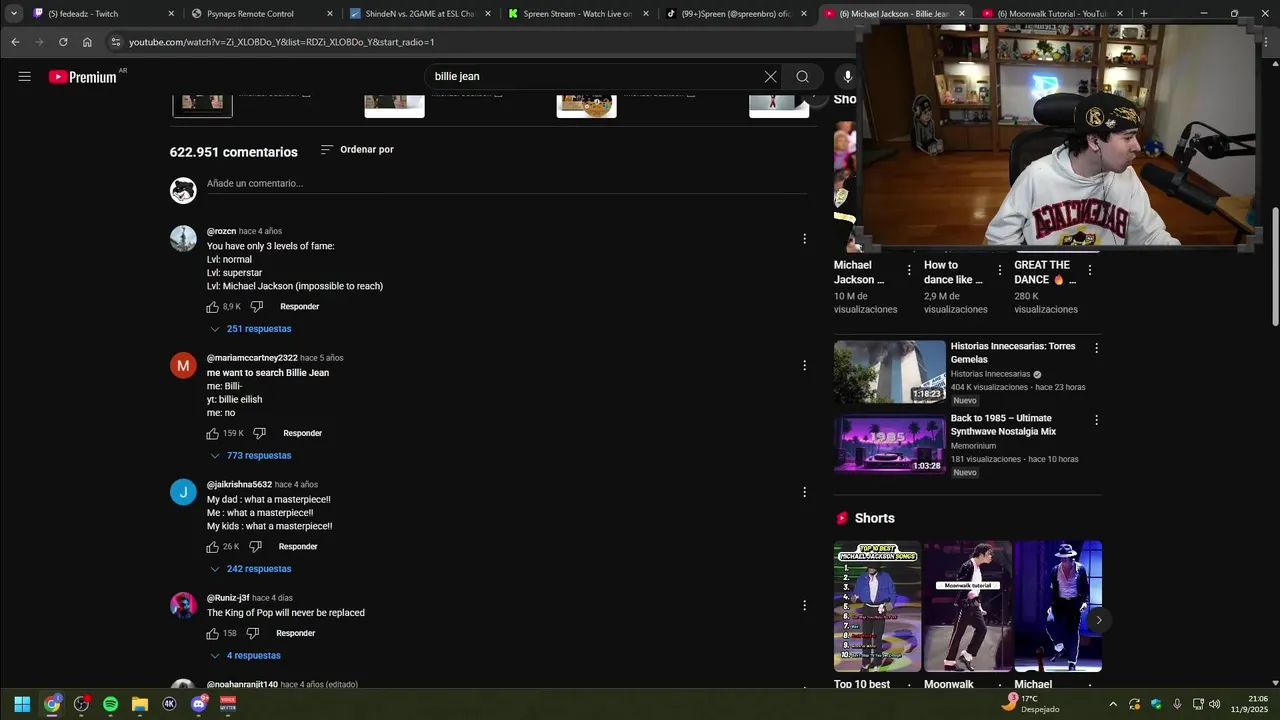Show hidden system tray icons chevron
The image size is (1280, 720).
(x=1113, y=704)
